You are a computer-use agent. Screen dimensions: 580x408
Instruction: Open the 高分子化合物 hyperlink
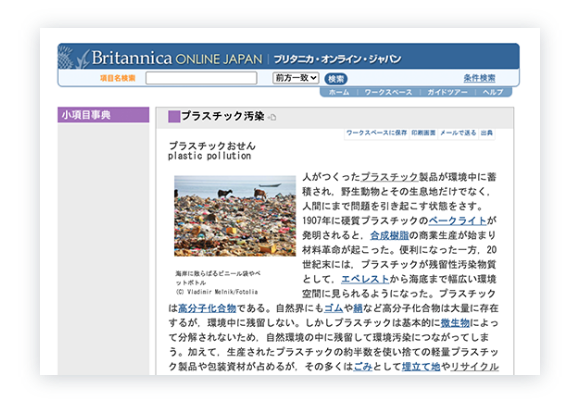(207, 308)
